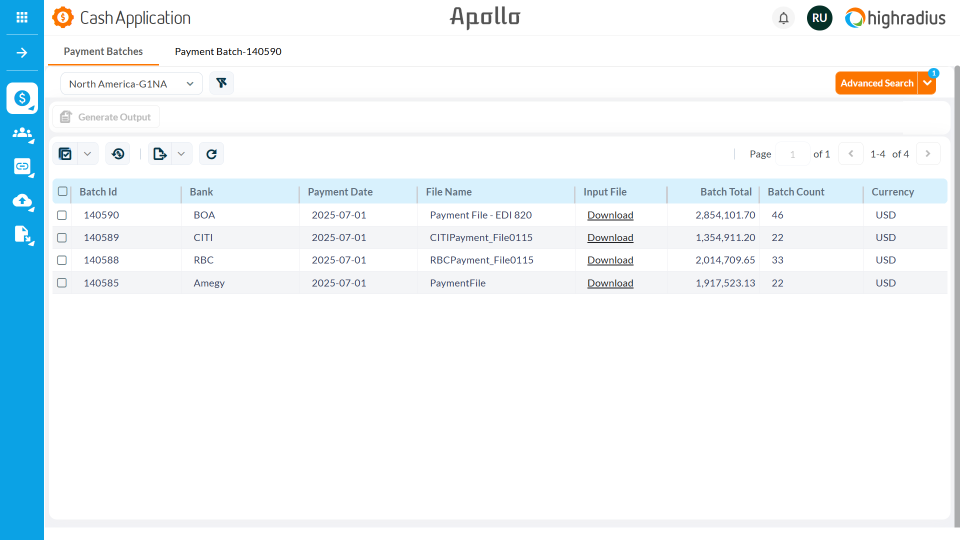Open the notifications bell
Image resolution: width=960 pixels, height=540 pixels.
point(783,18)
